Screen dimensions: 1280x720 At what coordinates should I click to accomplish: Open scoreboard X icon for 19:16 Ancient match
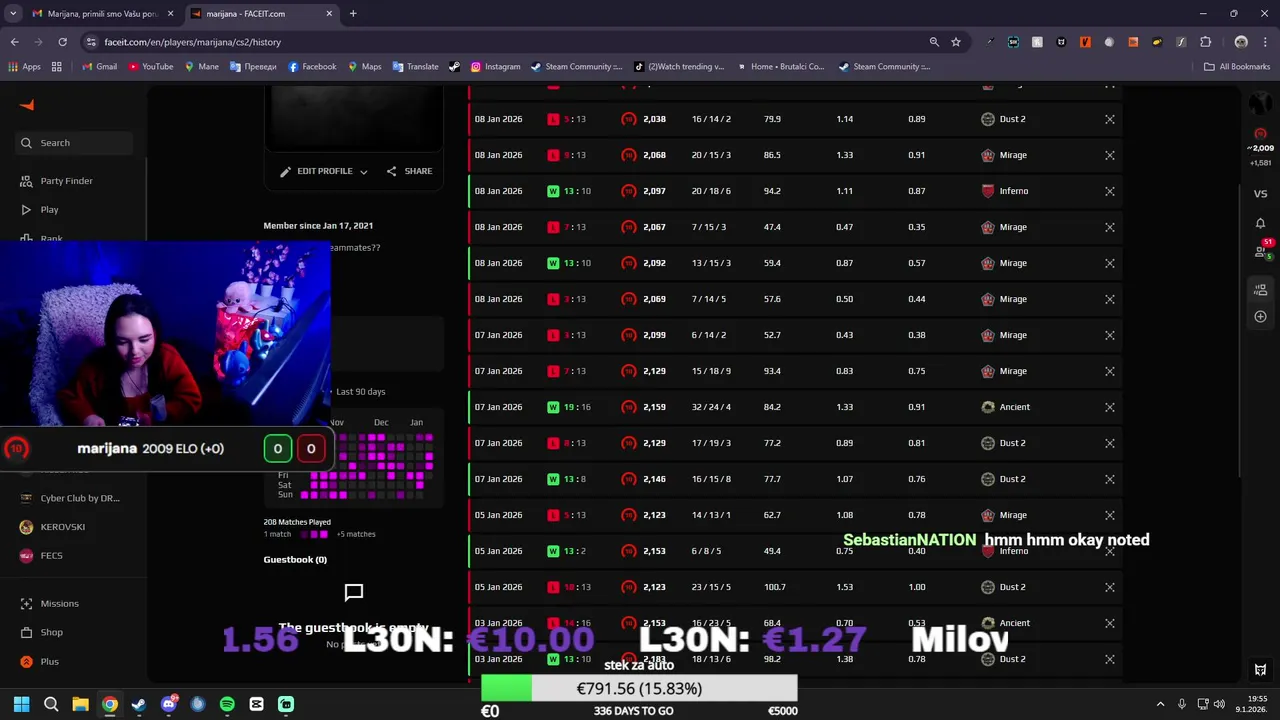pyautogui.click(x=1110, y=407)
